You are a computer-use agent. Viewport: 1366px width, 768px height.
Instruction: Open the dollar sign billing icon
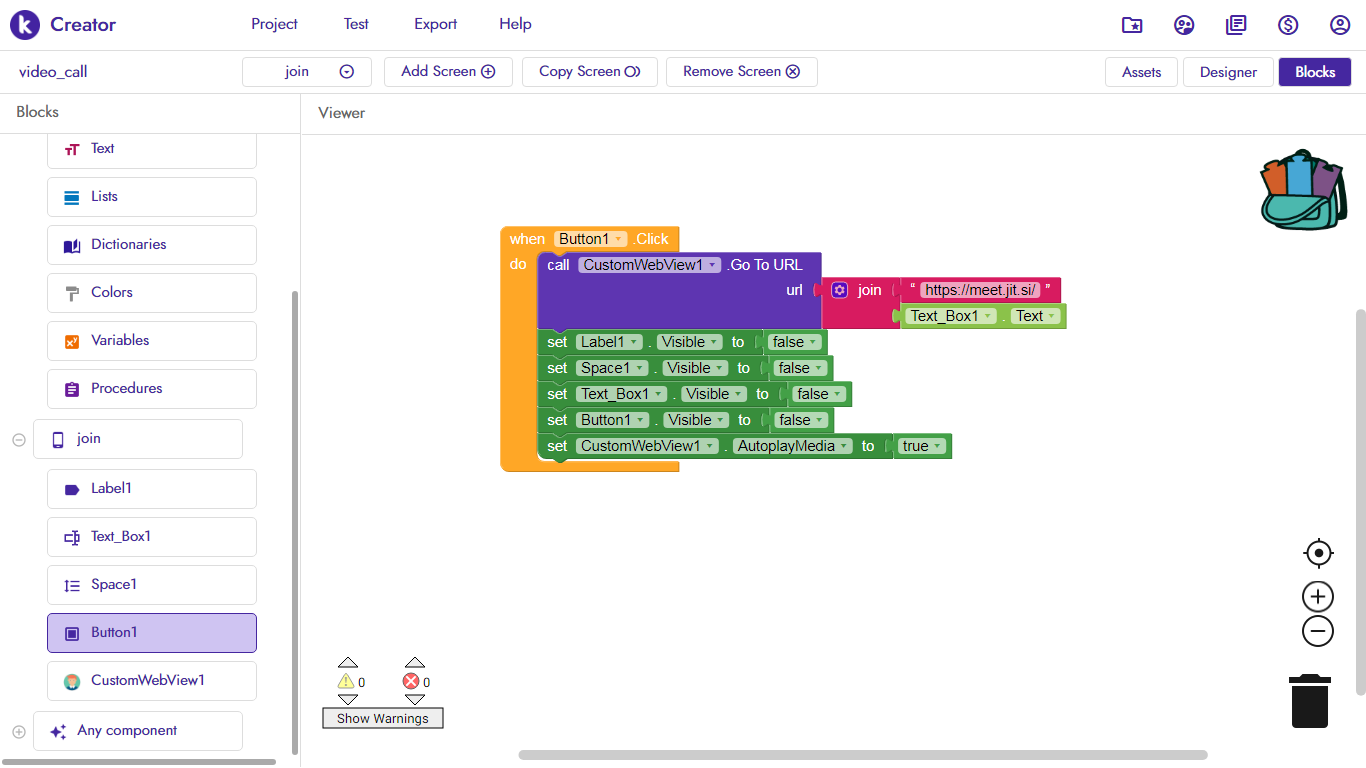click(1288, 25)
